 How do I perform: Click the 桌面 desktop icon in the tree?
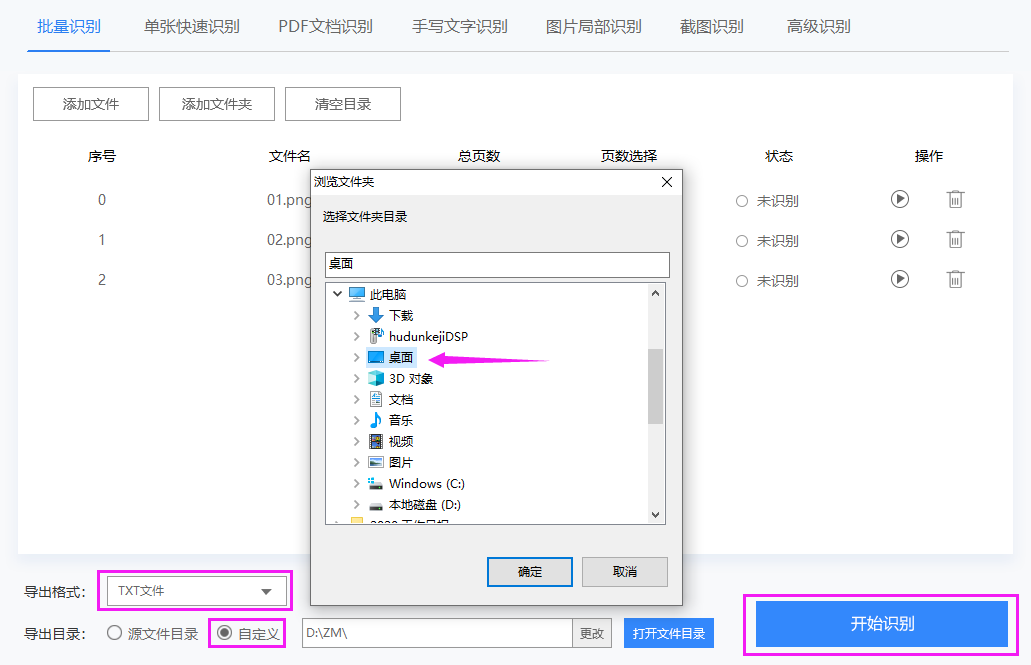[x=375, y=357]
